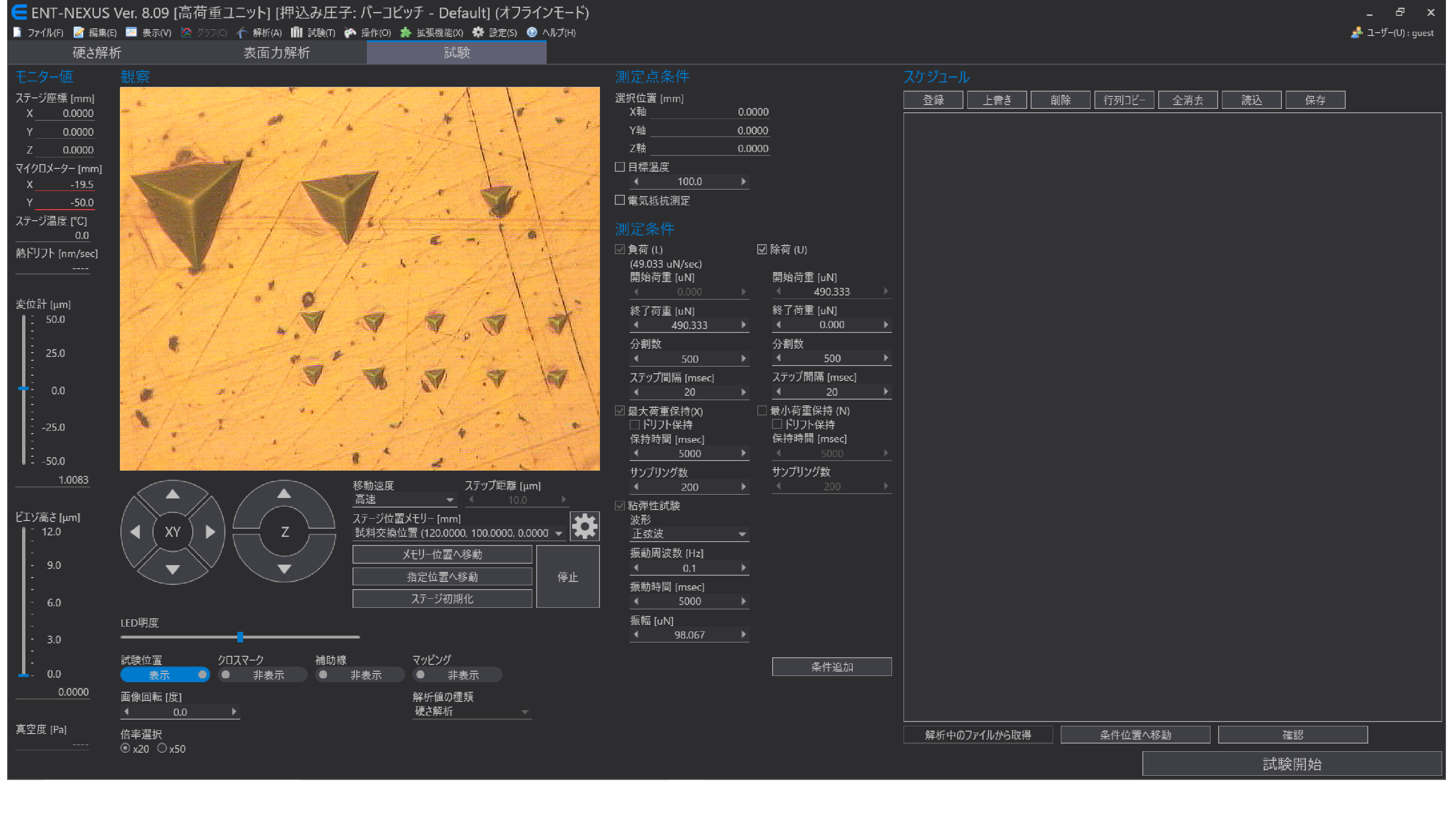Open stage position memory gear settings

584,526
